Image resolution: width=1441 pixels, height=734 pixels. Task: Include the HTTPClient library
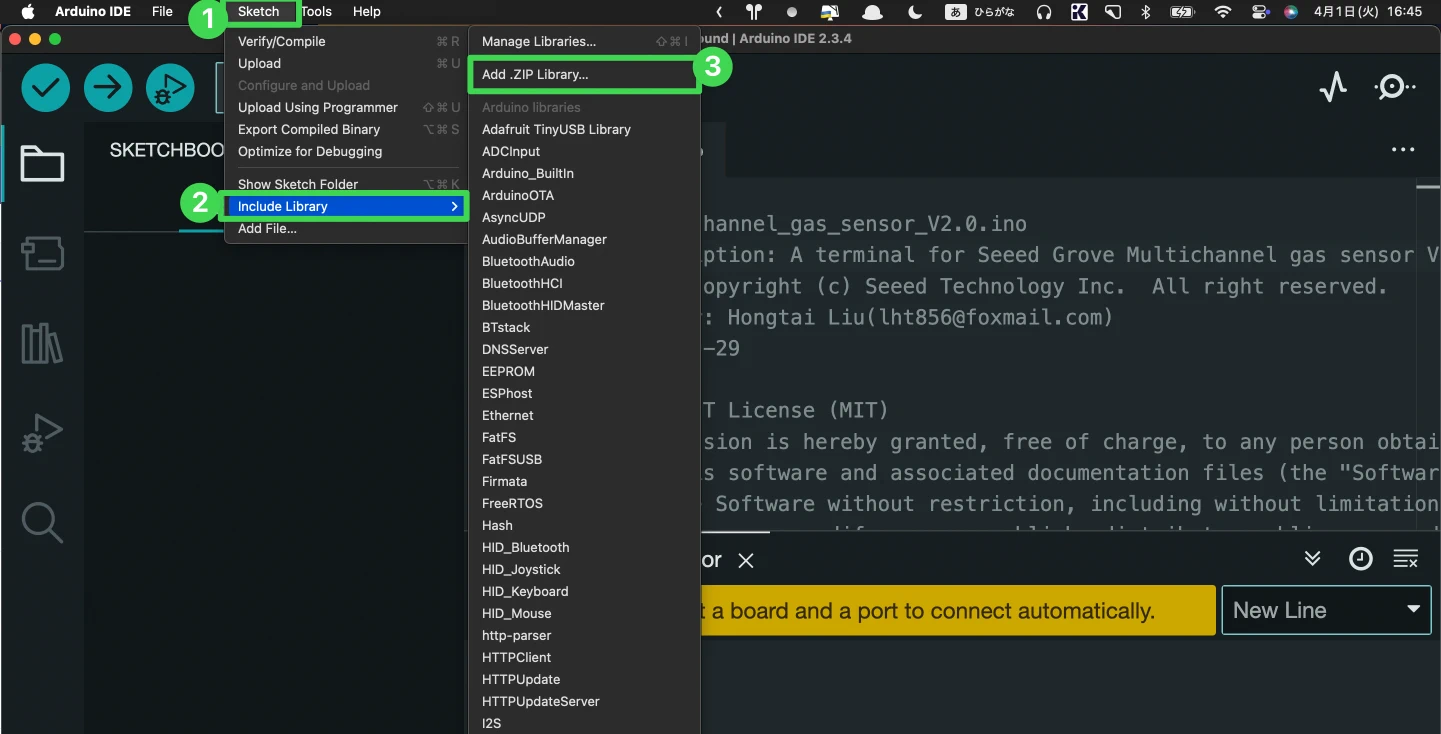pos(584,657)
